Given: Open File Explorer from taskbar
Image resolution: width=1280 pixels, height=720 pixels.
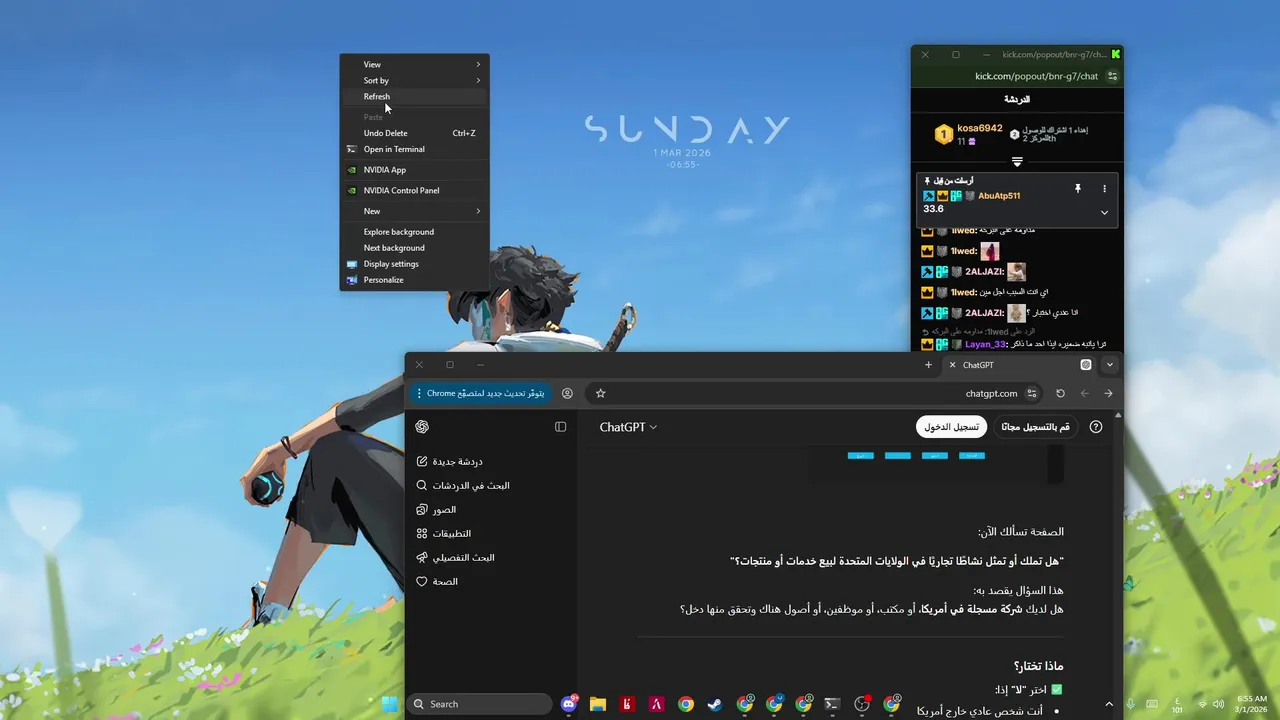Looking at the screenshot, I should (x=598, y=704).
